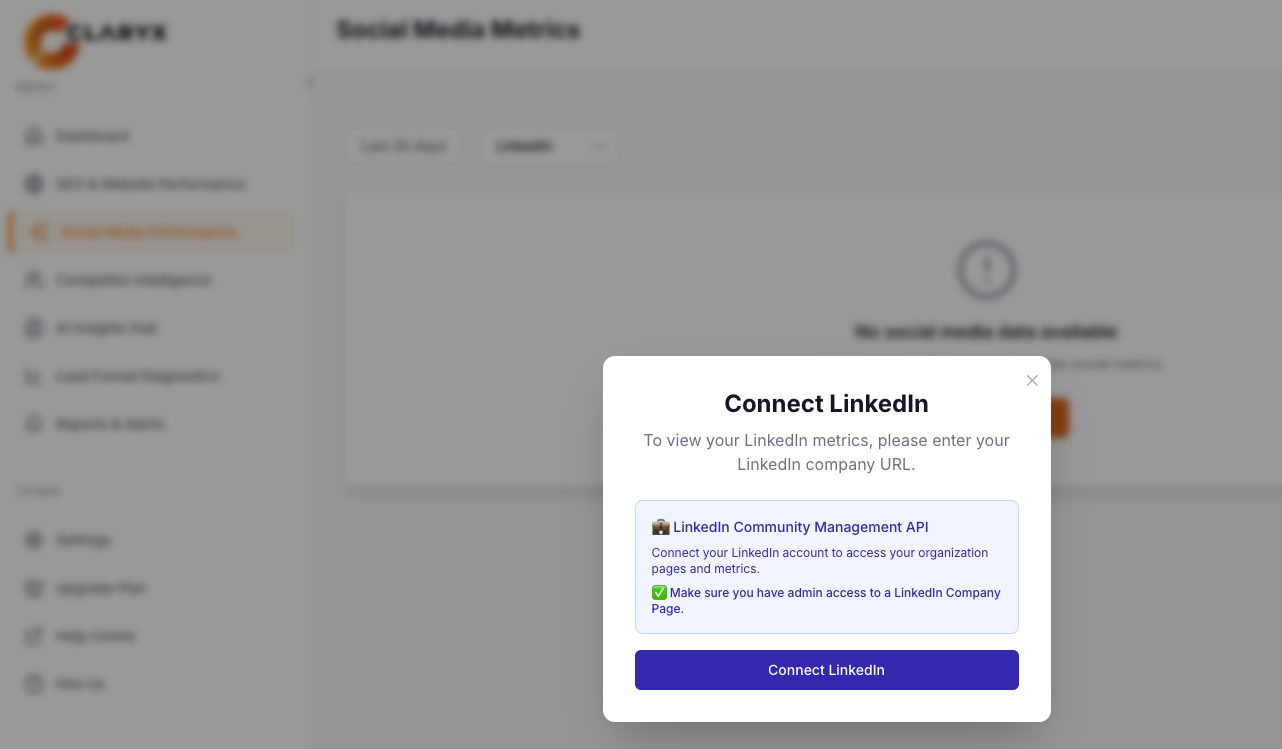Click the SEO & Website Performance globe icon

point(35,184)
